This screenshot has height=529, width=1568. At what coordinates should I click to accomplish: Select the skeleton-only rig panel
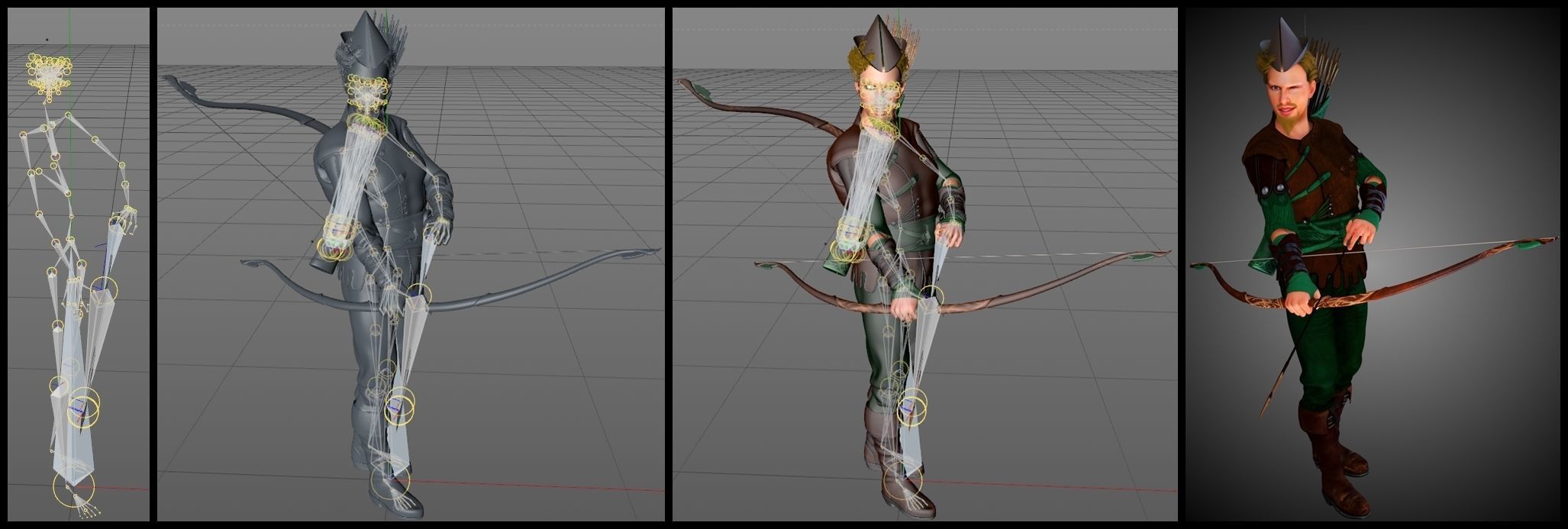(79, 265)
